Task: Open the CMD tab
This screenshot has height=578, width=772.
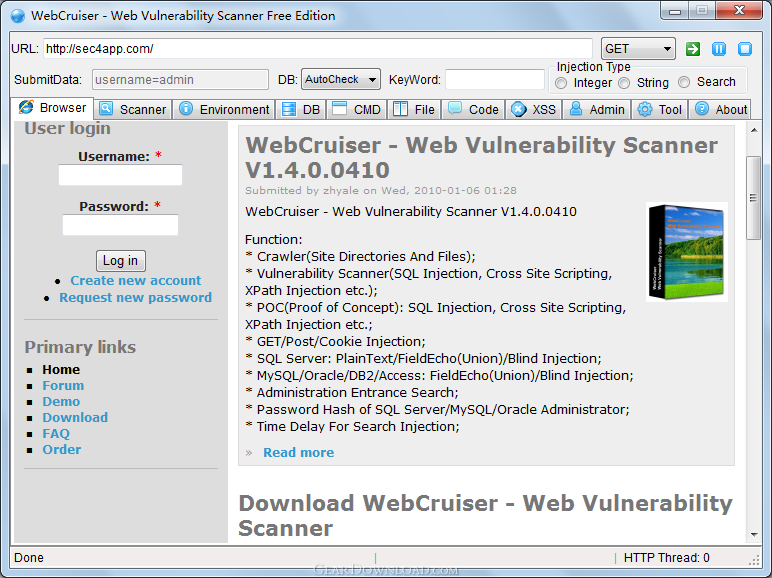Action: 357,109
